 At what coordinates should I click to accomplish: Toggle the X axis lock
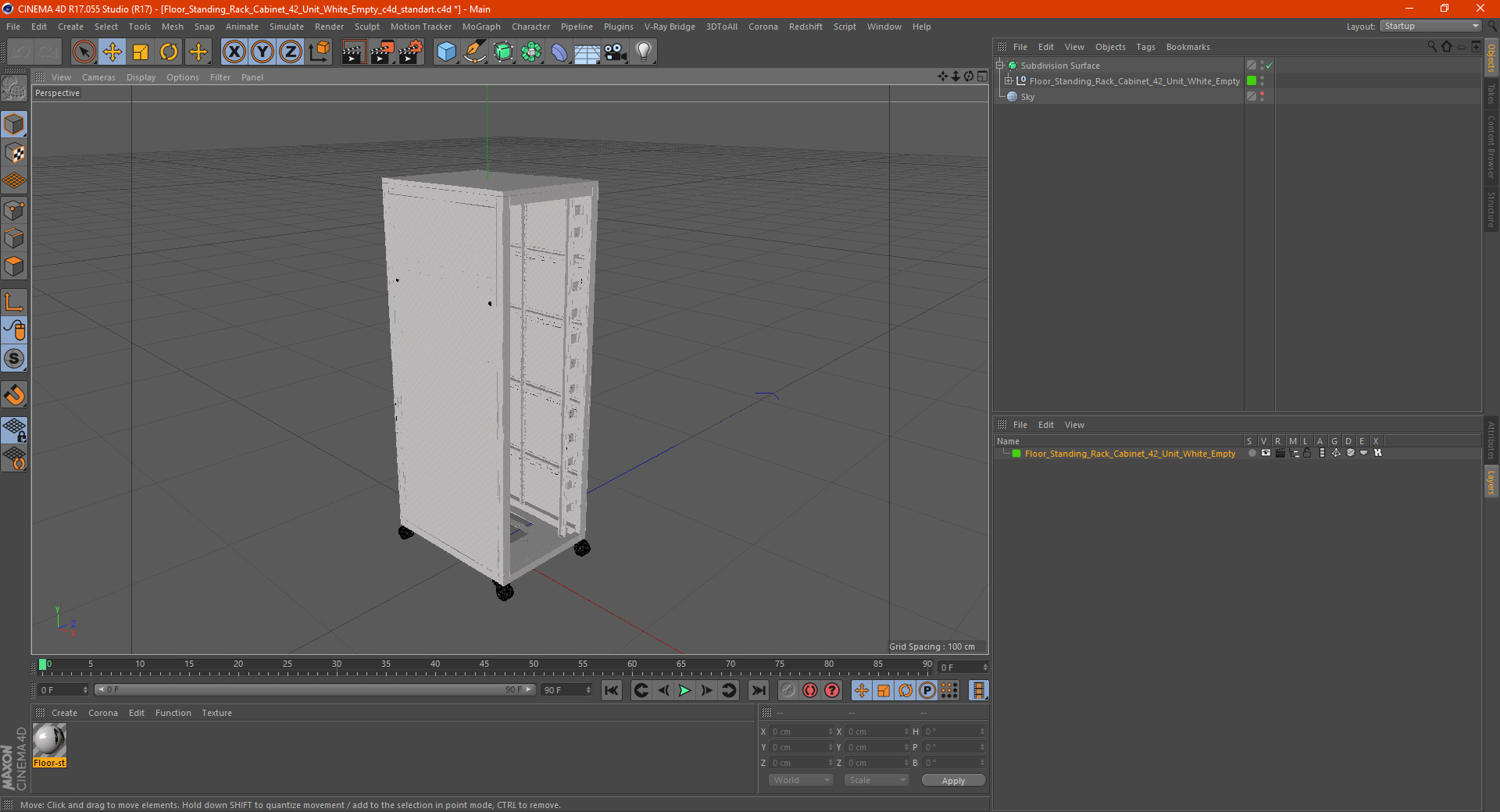click(x=234, y=52)
